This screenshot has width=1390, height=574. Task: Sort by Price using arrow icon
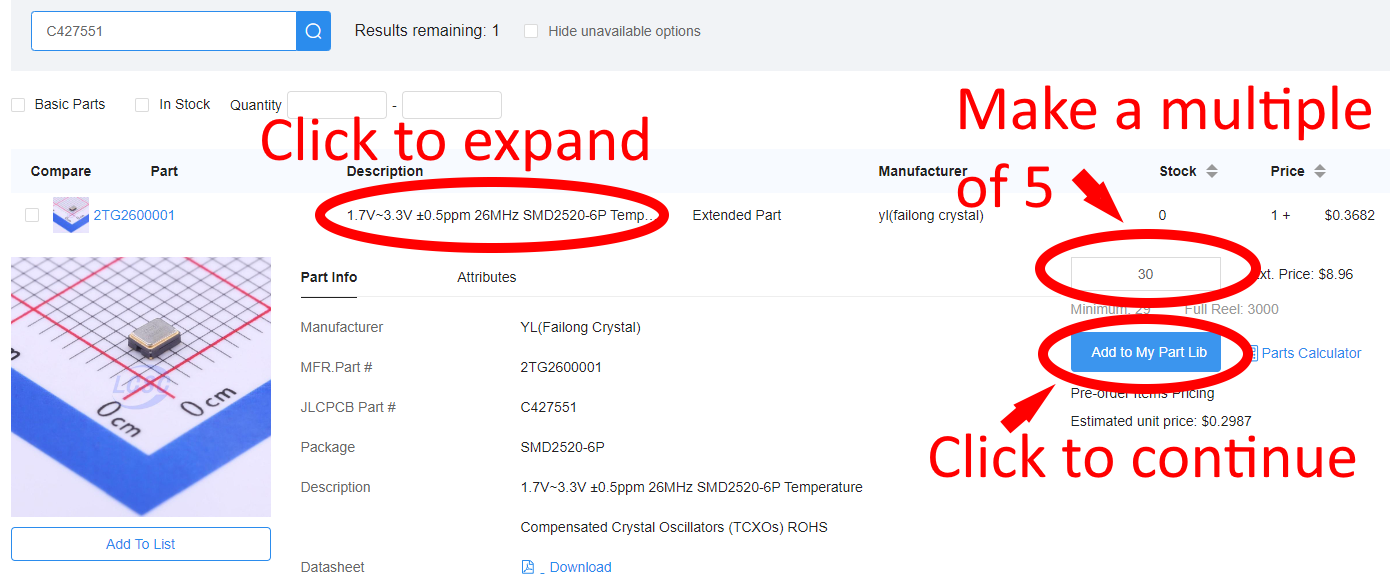coord(1320,171)
